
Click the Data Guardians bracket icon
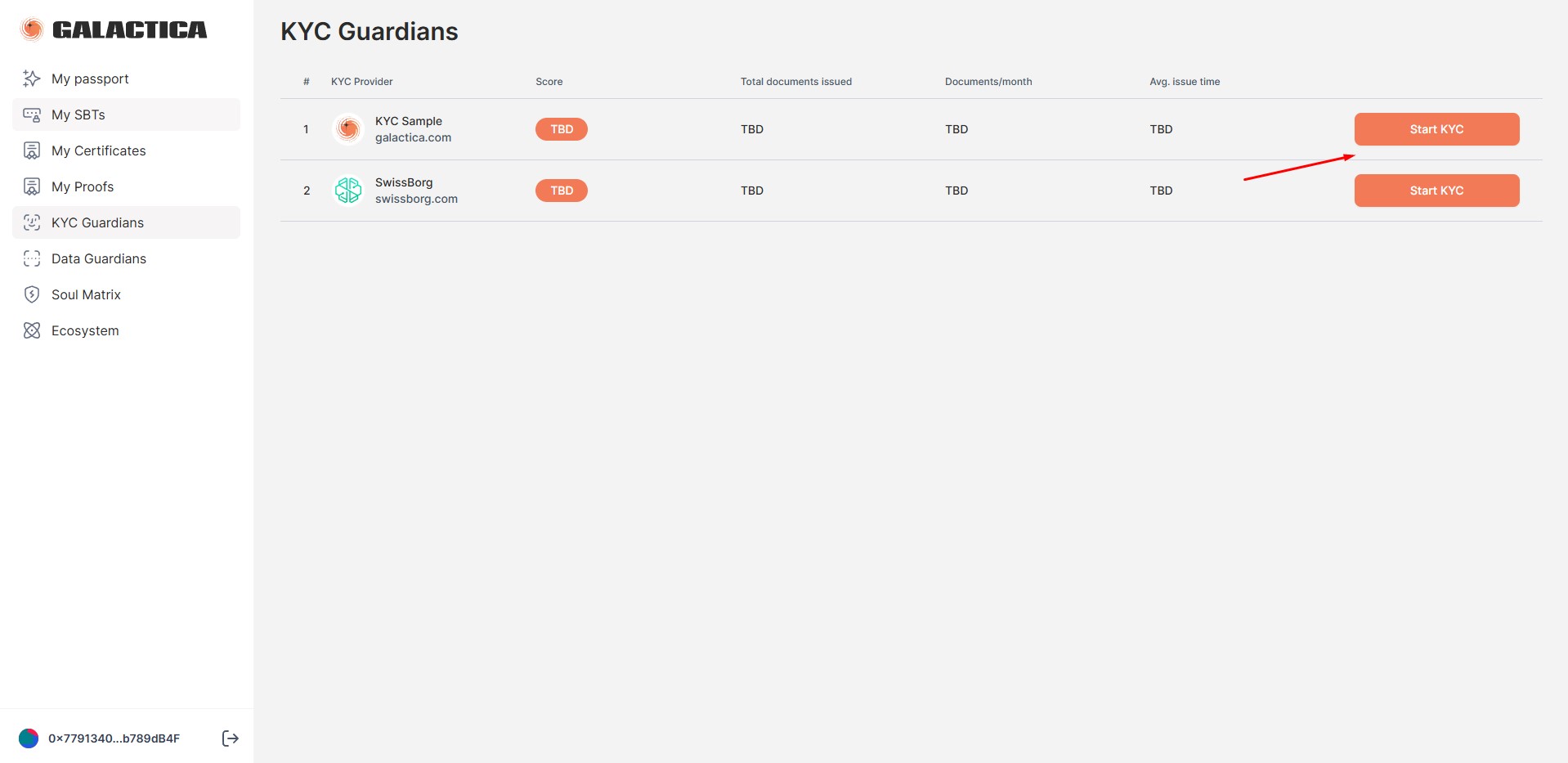click(32, 258)
